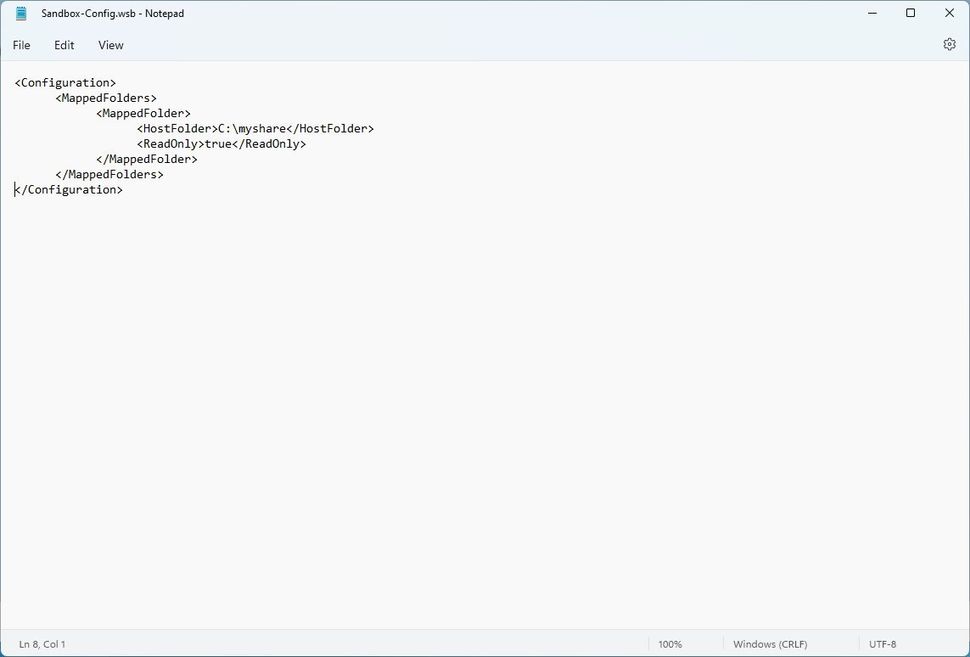Click the closing MappedFolder tag
This screenshot has height=657, width=970.
(x=146, y=158)
